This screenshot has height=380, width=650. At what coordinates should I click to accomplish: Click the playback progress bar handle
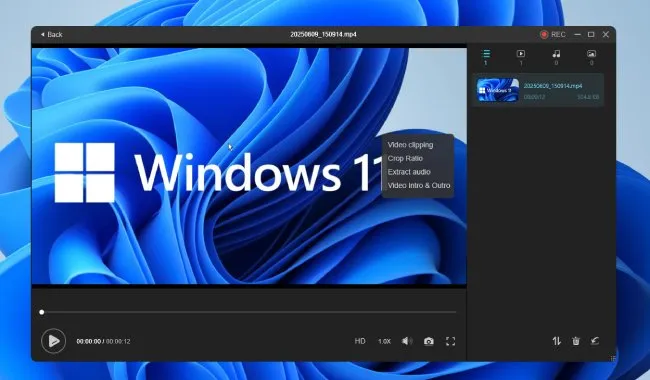42,312
